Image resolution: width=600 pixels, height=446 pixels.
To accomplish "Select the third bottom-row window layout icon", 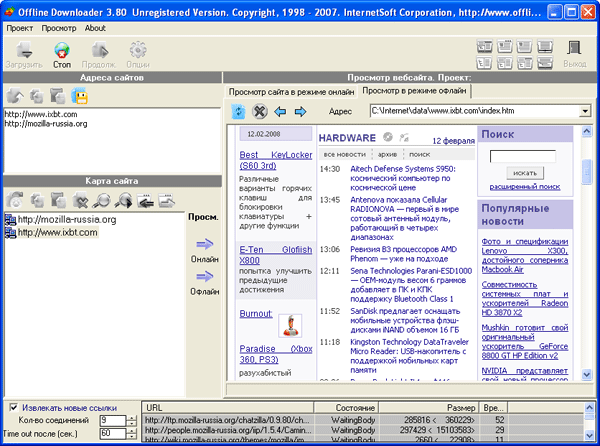I will tap(524, 63).
